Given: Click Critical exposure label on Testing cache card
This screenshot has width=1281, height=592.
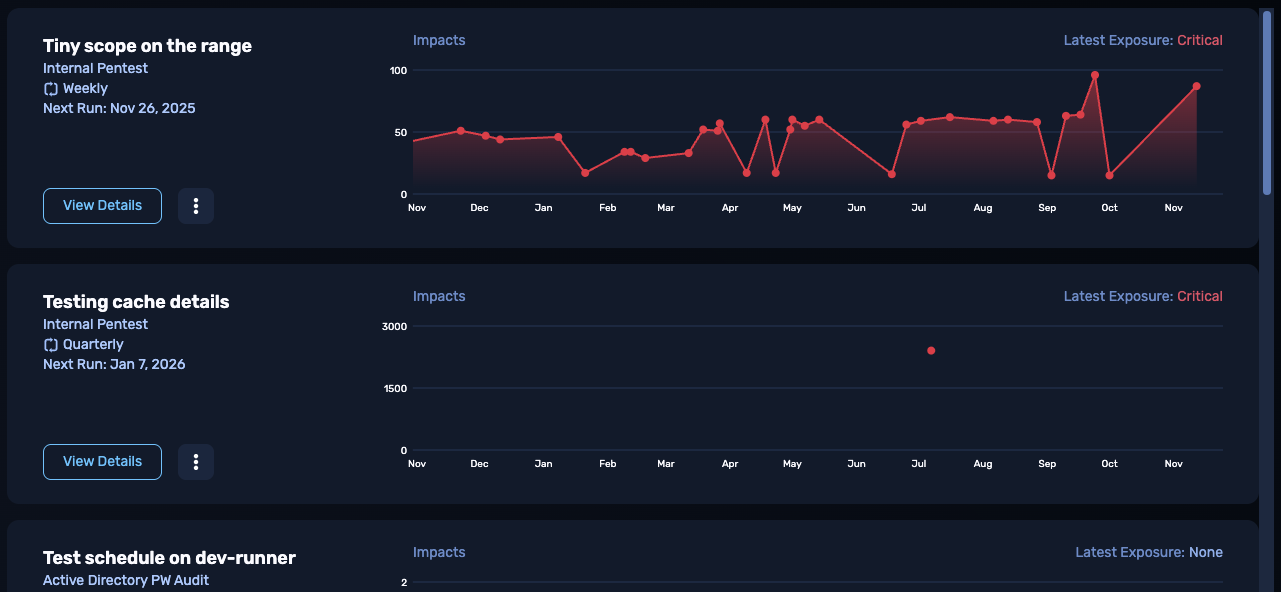Looking at the screenshot, I should click(1199, 297).
